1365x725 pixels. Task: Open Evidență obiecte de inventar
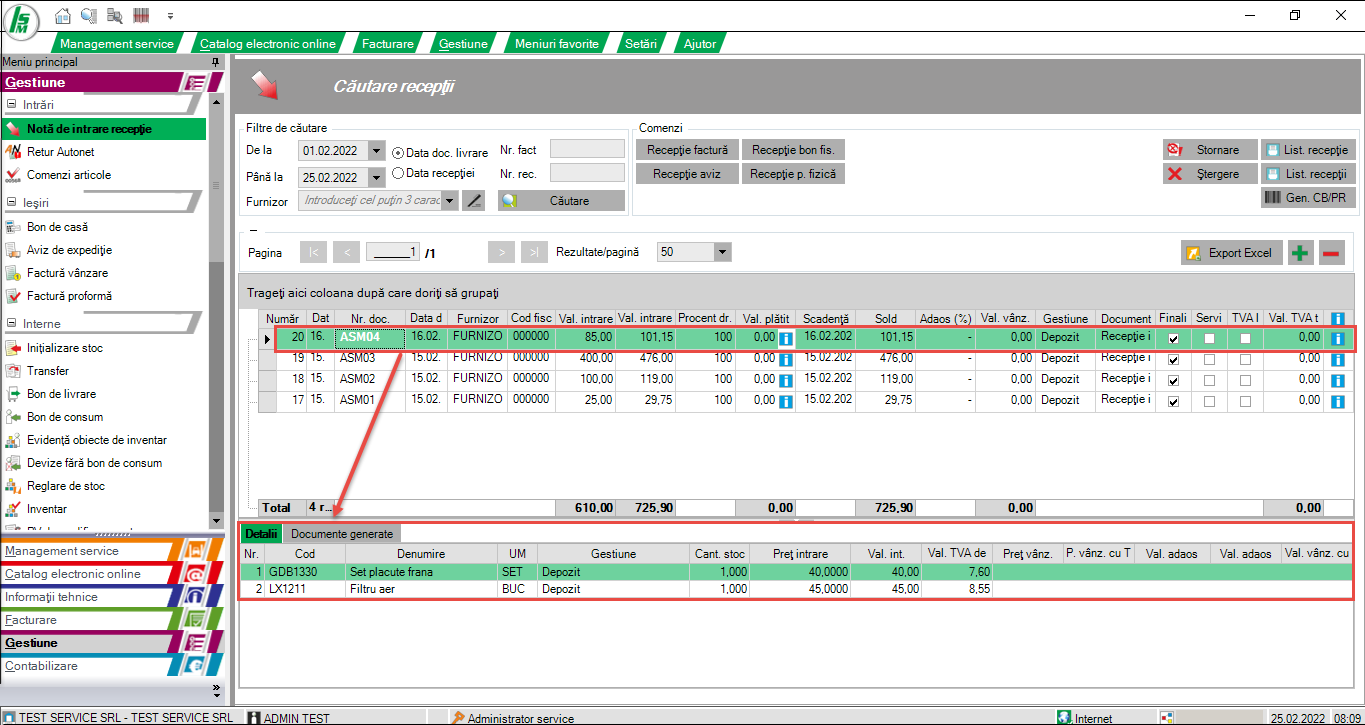pyautogui.click(x=97, y=440)
